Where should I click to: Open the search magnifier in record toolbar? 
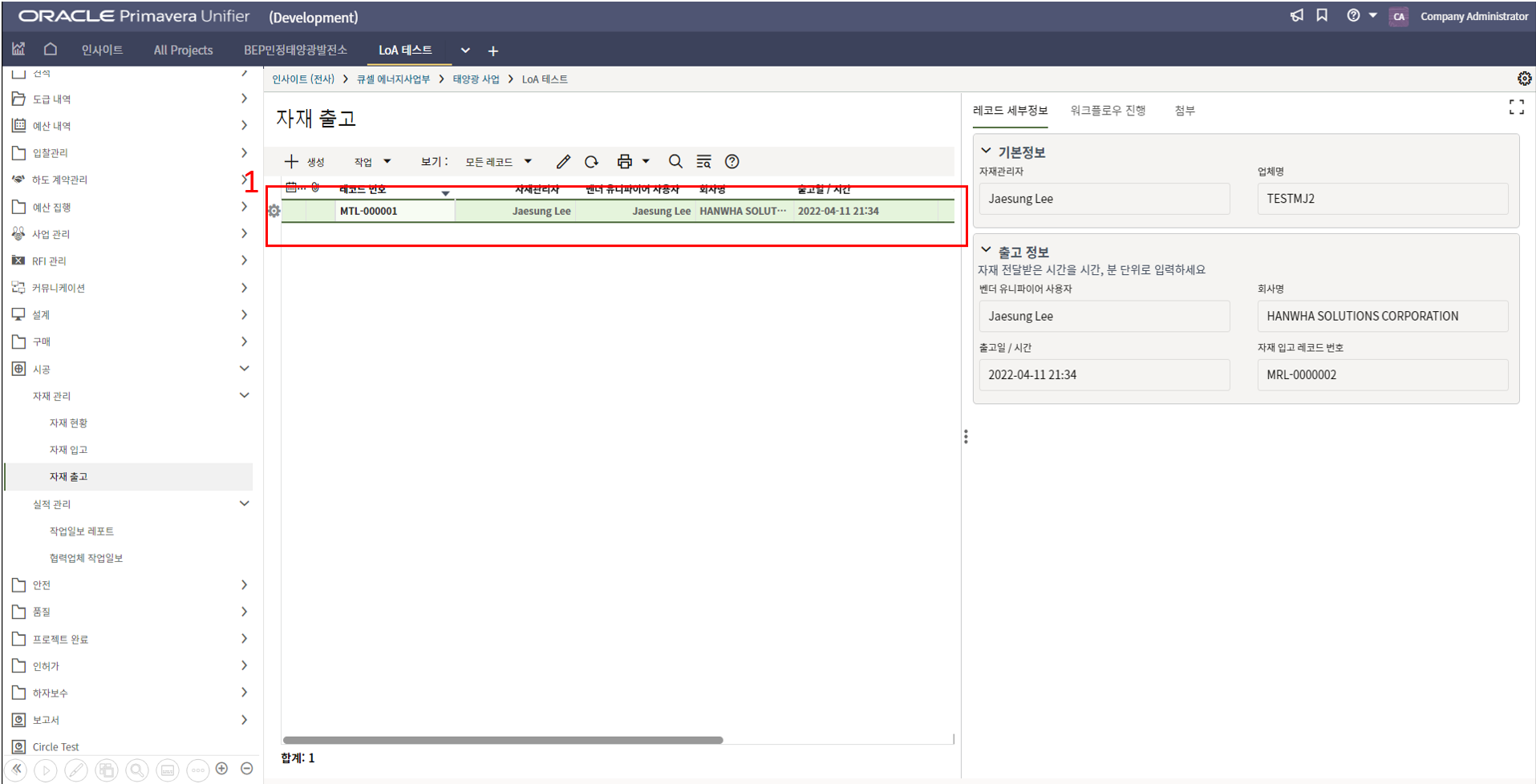click(x=675, y=162)
